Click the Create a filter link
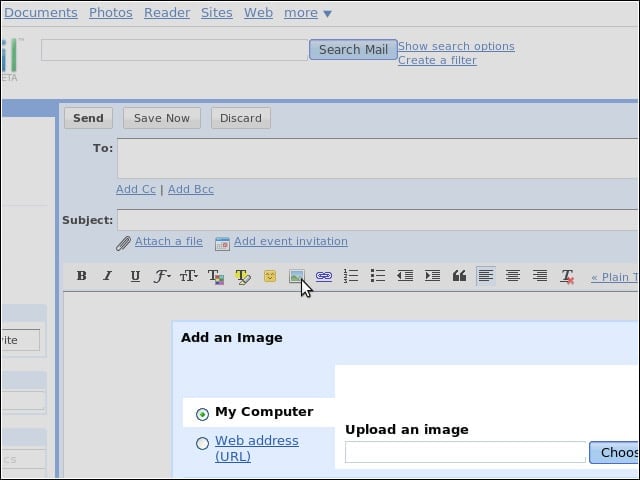 click(437, 60)
